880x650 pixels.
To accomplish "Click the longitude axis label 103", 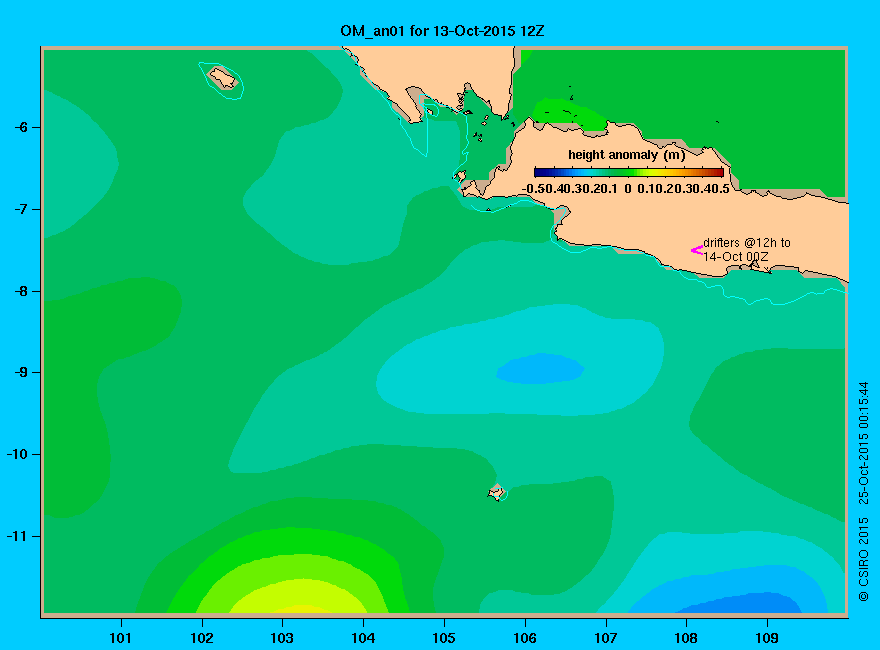I will (282, 638).
